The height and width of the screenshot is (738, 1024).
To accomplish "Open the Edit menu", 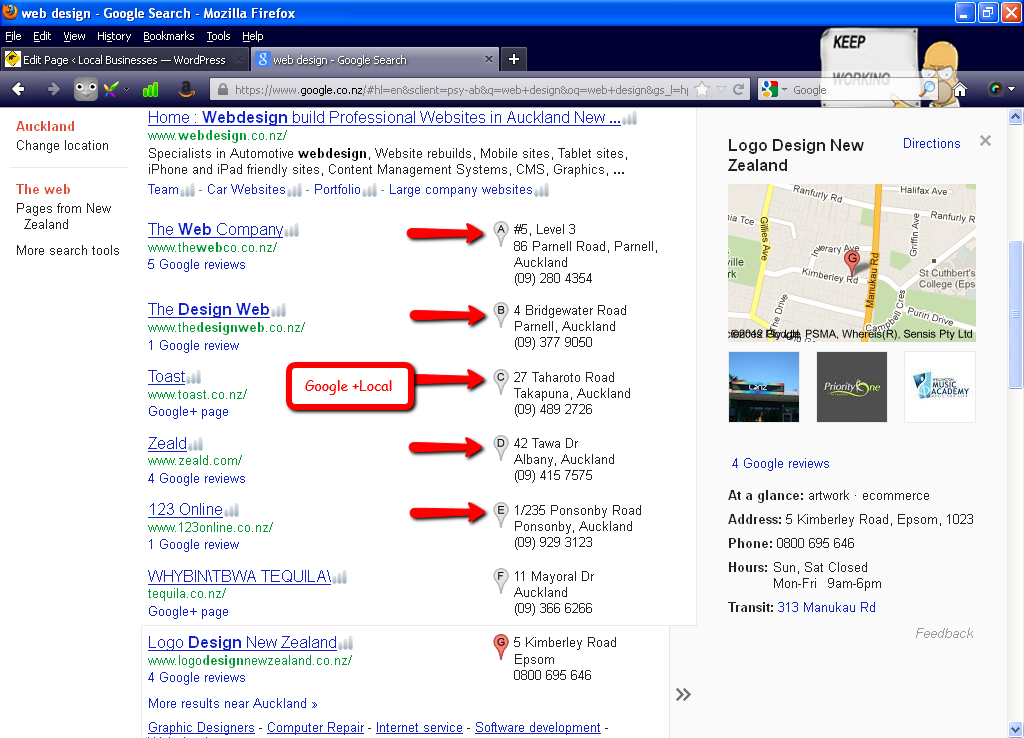I will coord(42,36).
